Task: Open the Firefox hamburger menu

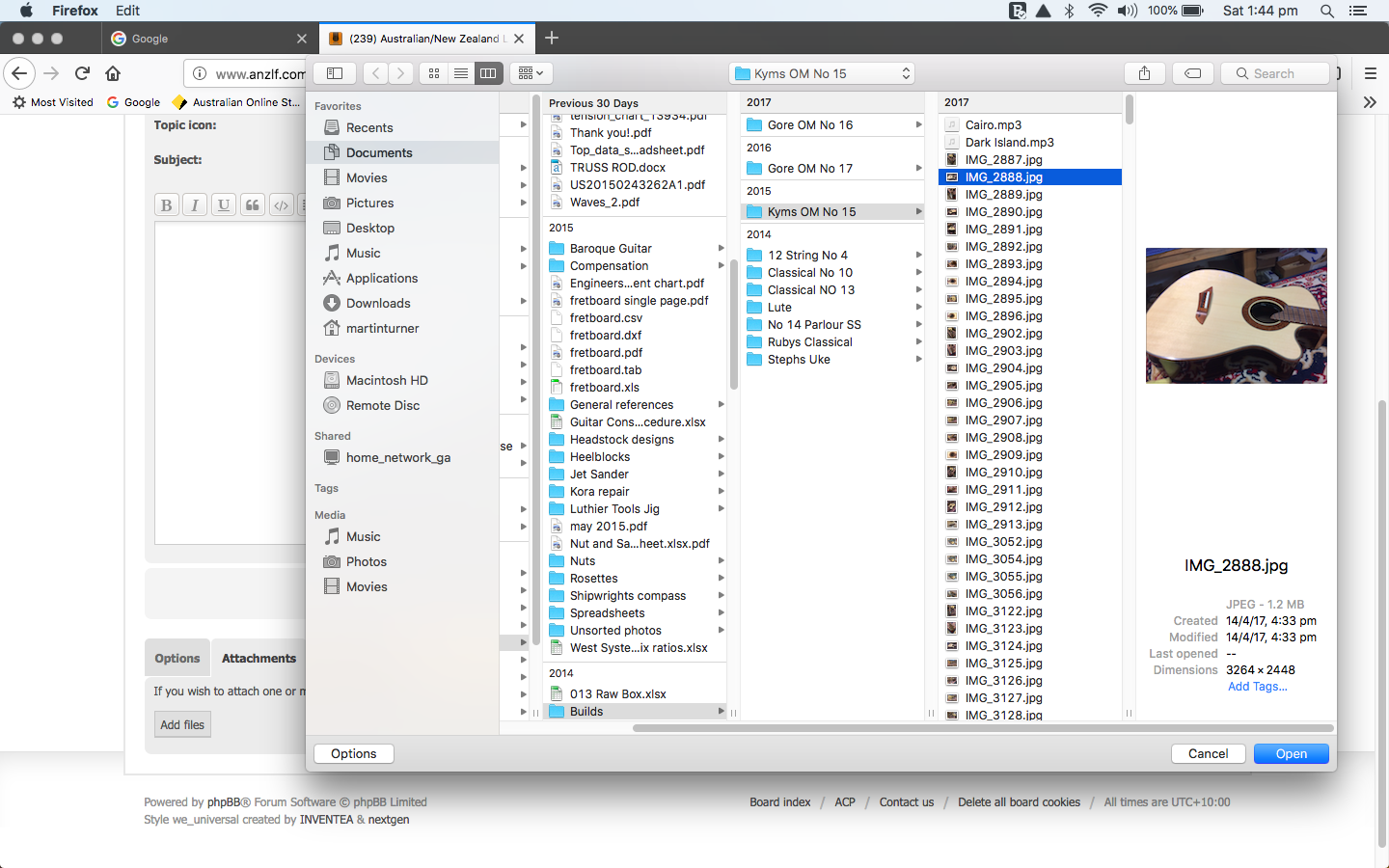Action: [1370, 73]
